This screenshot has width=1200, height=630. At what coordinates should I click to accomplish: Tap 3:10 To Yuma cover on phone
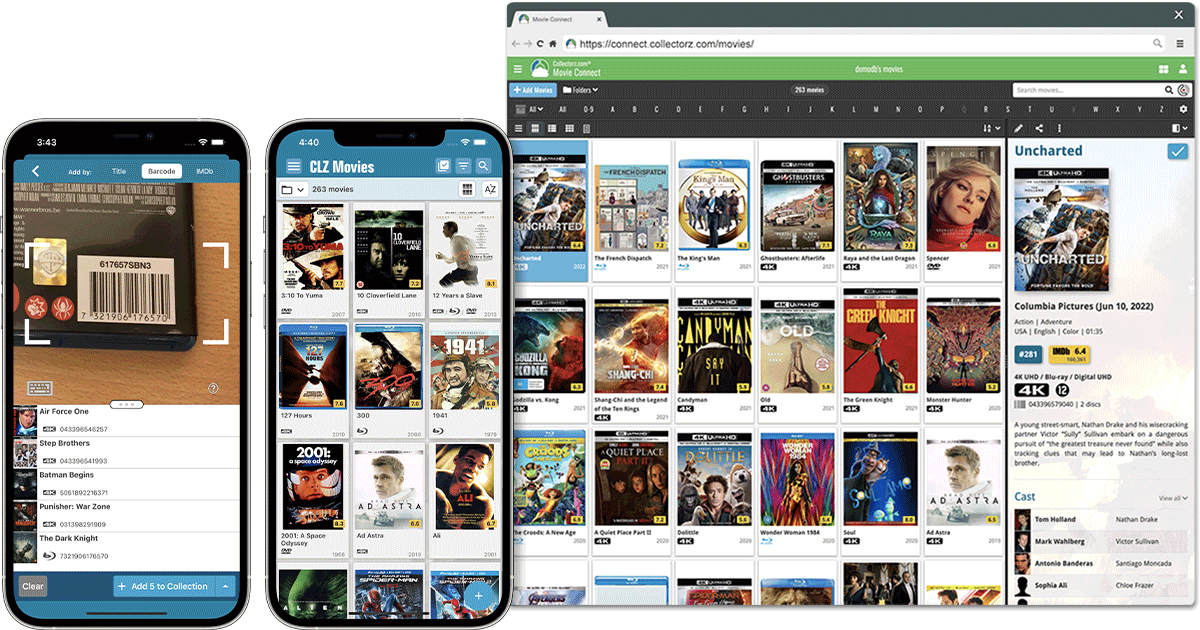(312, 248)
